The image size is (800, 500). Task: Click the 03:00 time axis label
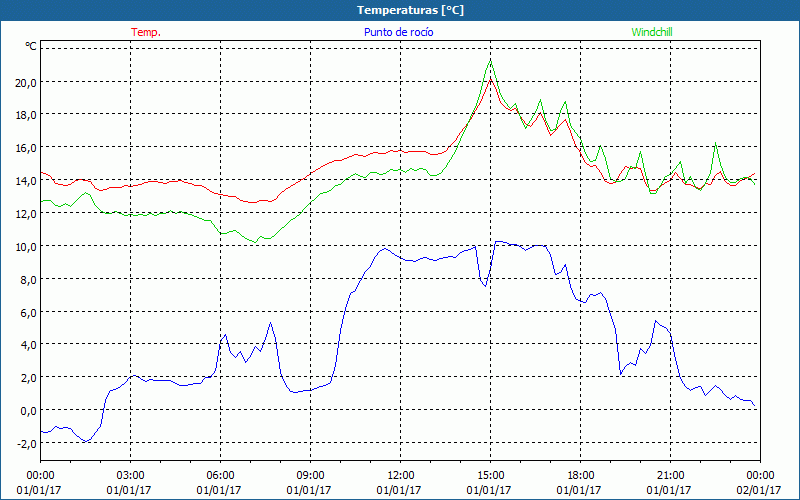[130, 476]
